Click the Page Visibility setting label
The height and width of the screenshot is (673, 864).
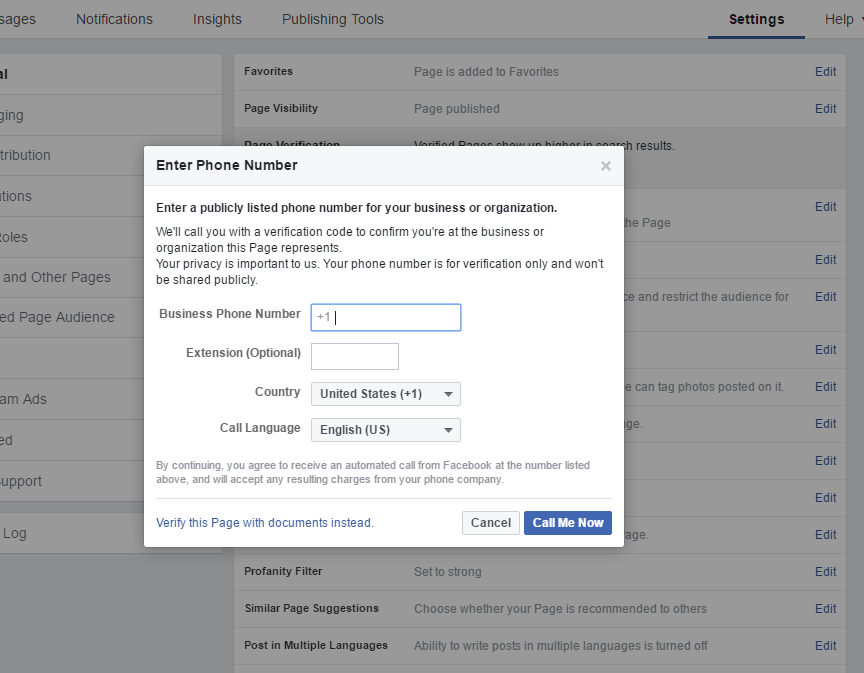(281, 108)
